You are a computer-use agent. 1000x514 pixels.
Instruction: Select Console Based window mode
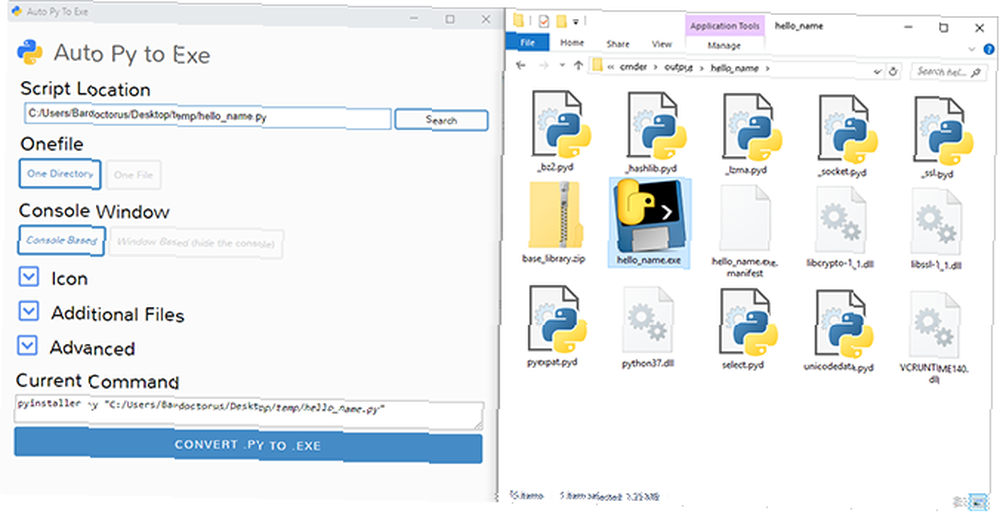(x=62, y=240)
